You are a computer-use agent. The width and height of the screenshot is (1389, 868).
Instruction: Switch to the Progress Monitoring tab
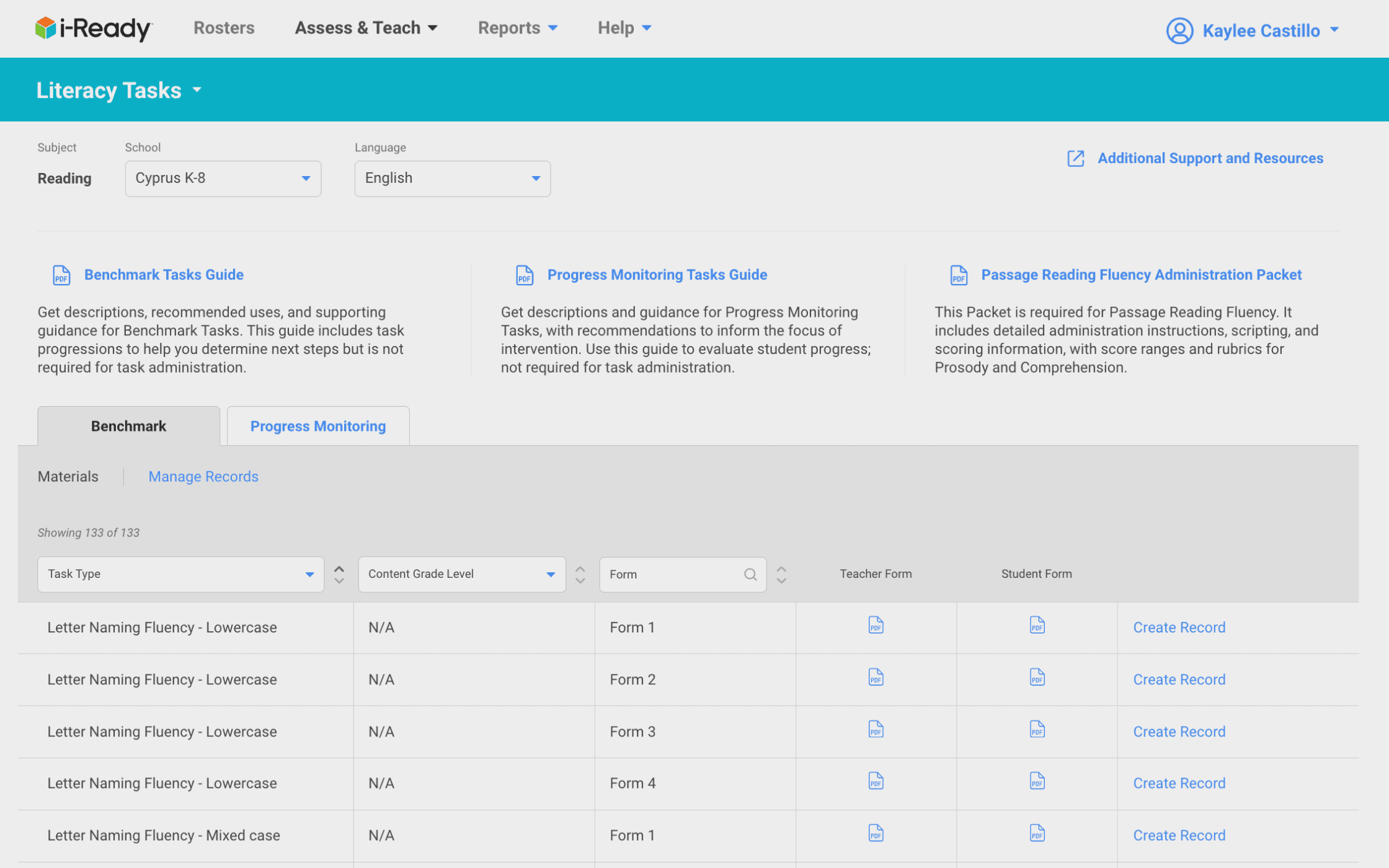317,426
